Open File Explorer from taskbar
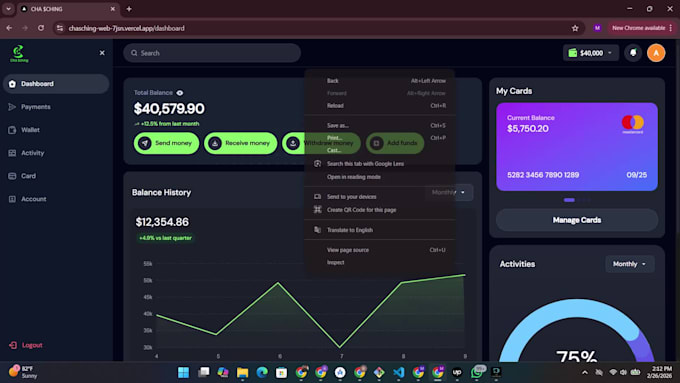 242,372
